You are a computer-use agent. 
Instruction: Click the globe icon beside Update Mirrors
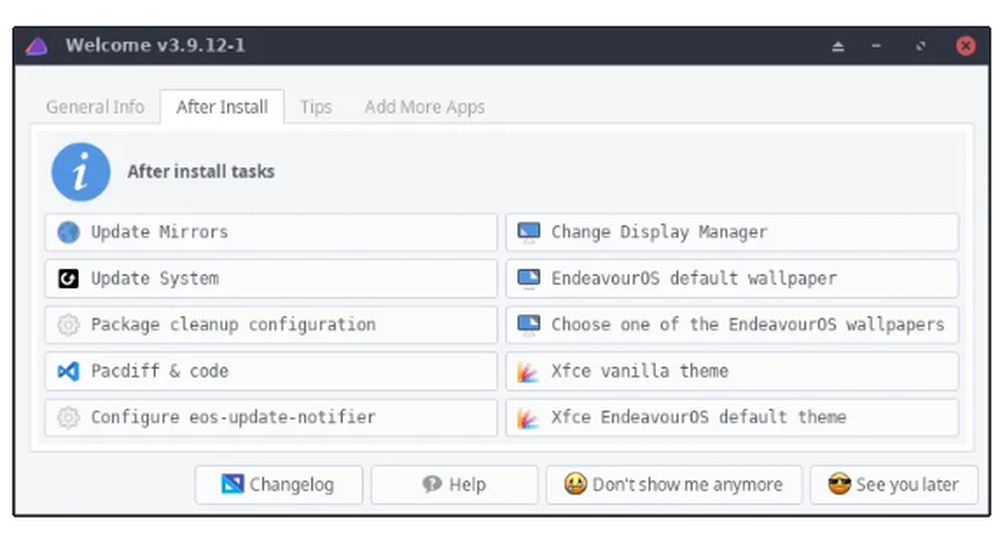pos(68,232)
